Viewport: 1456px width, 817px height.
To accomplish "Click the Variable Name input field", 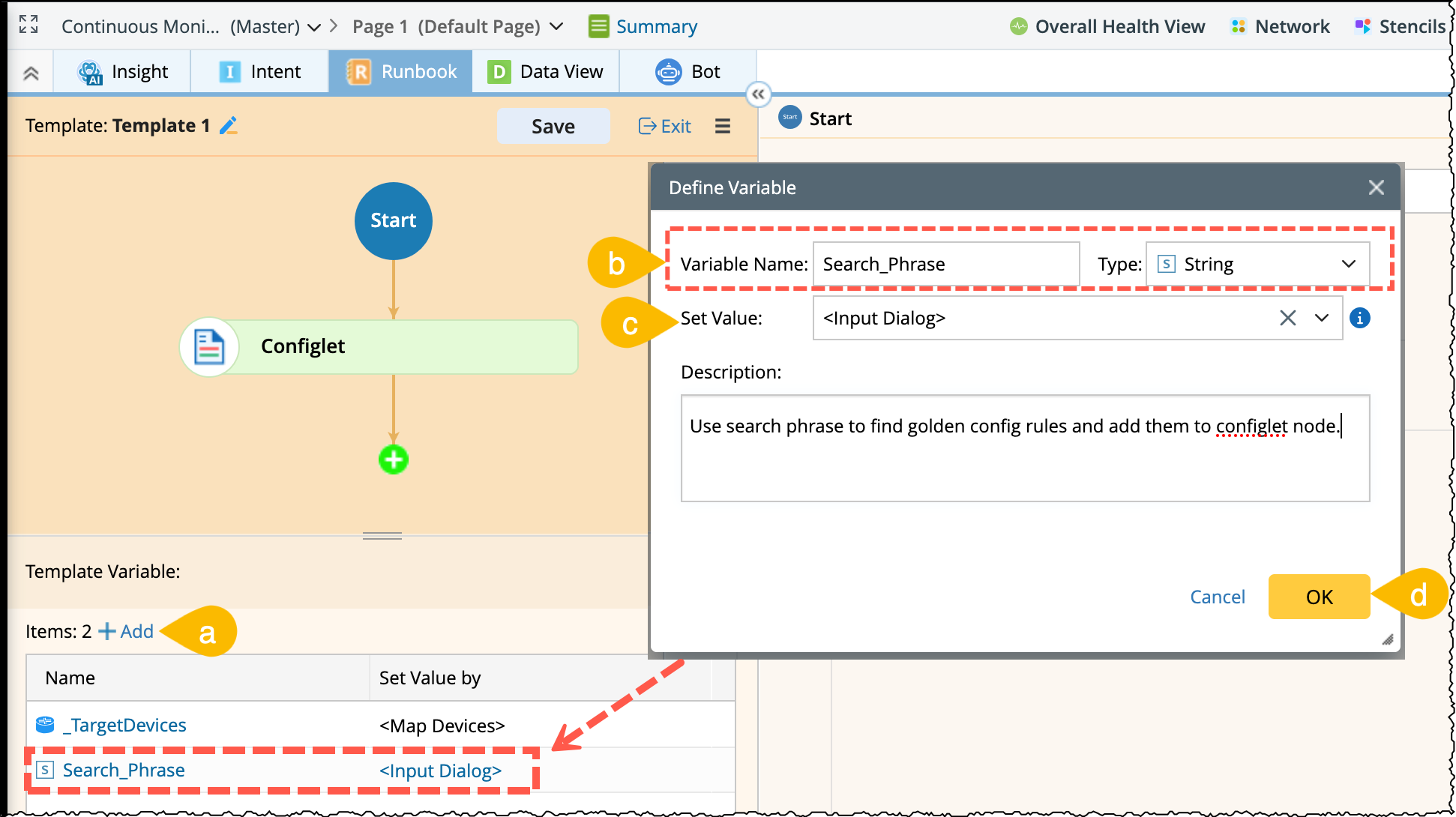I will (945, 265).
